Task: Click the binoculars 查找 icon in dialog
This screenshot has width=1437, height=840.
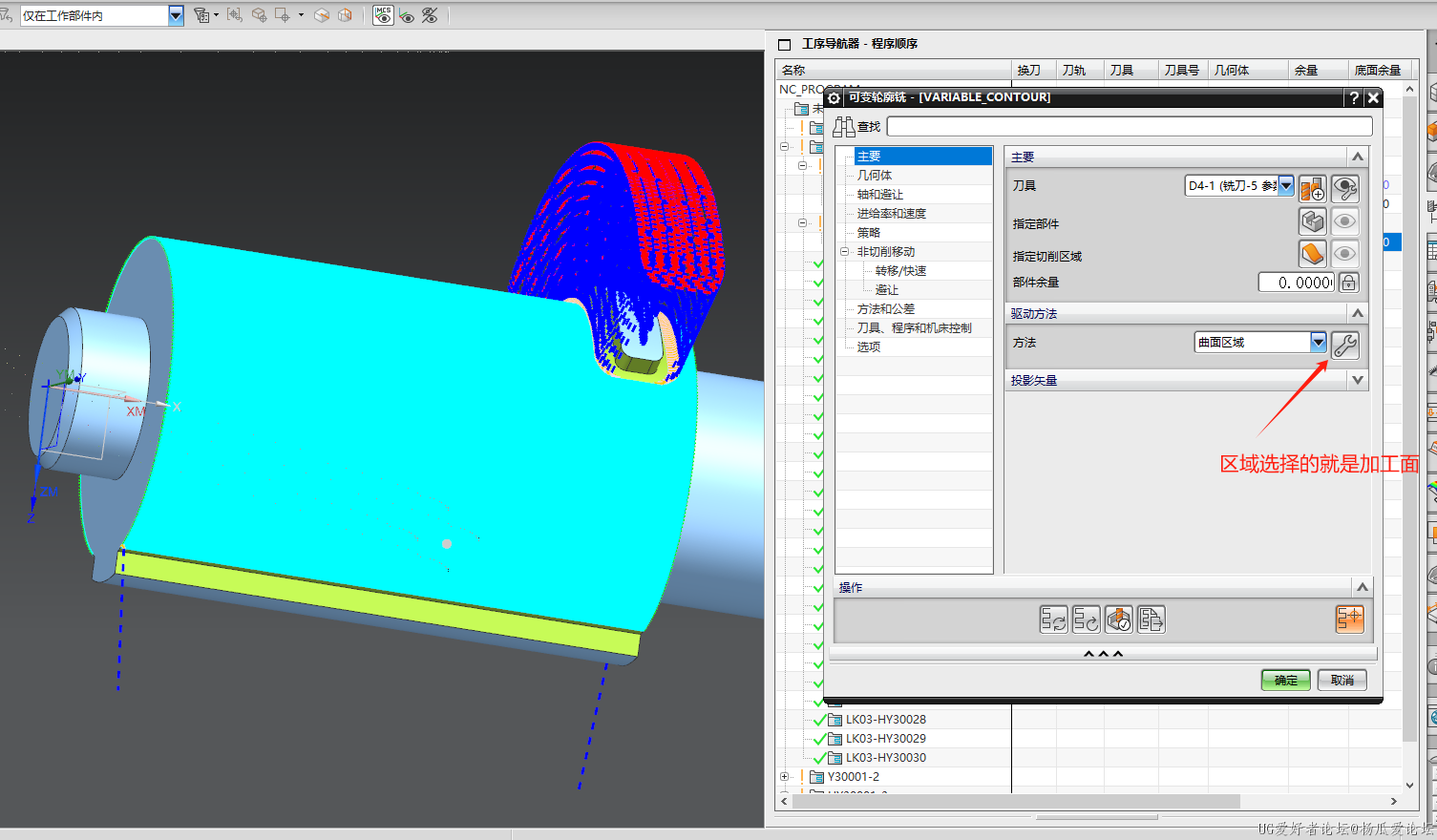Action: (x=843, y=127)
